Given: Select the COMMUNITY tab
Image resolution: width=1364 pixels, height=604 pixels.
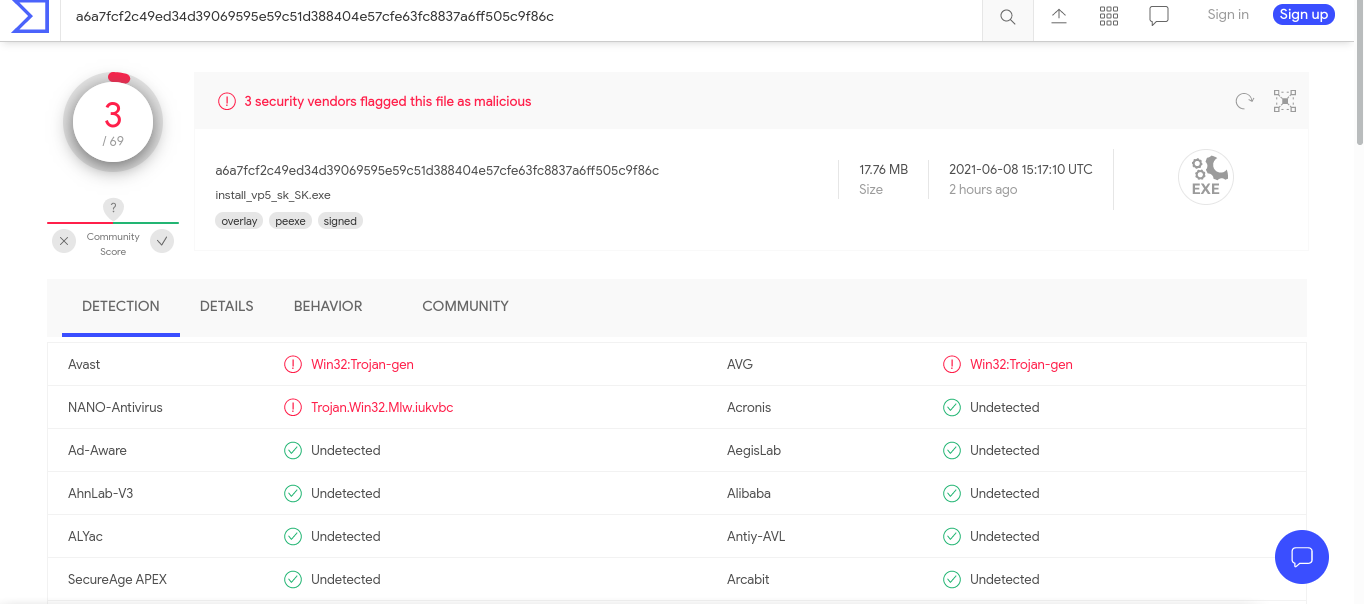Looking at the screenshot, I should click(x=465, y=306).
